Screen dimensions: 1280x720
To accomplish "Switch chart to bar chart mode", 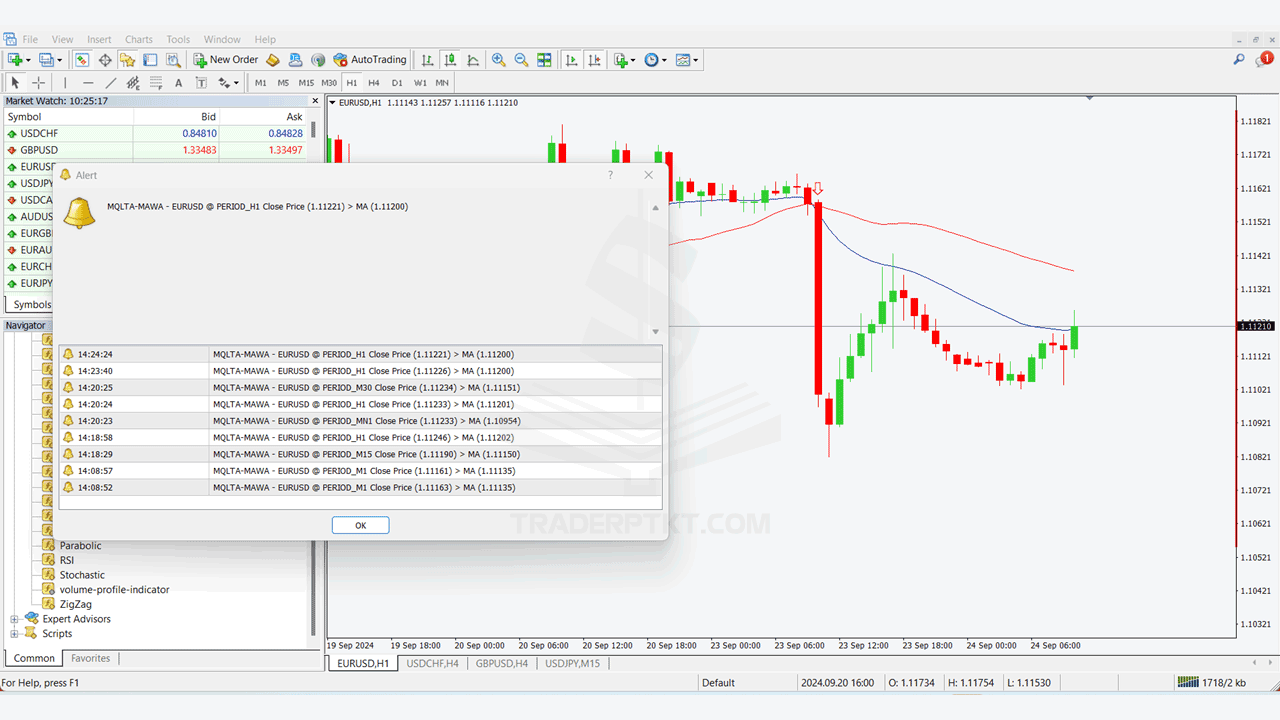I will coord(427,60).
